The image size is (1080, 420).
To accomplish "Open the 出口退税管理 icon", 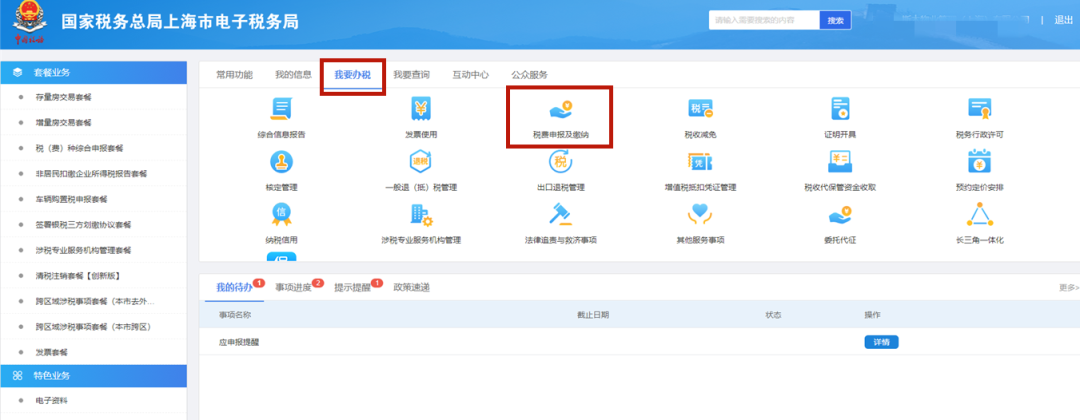I will pos(560,162).
